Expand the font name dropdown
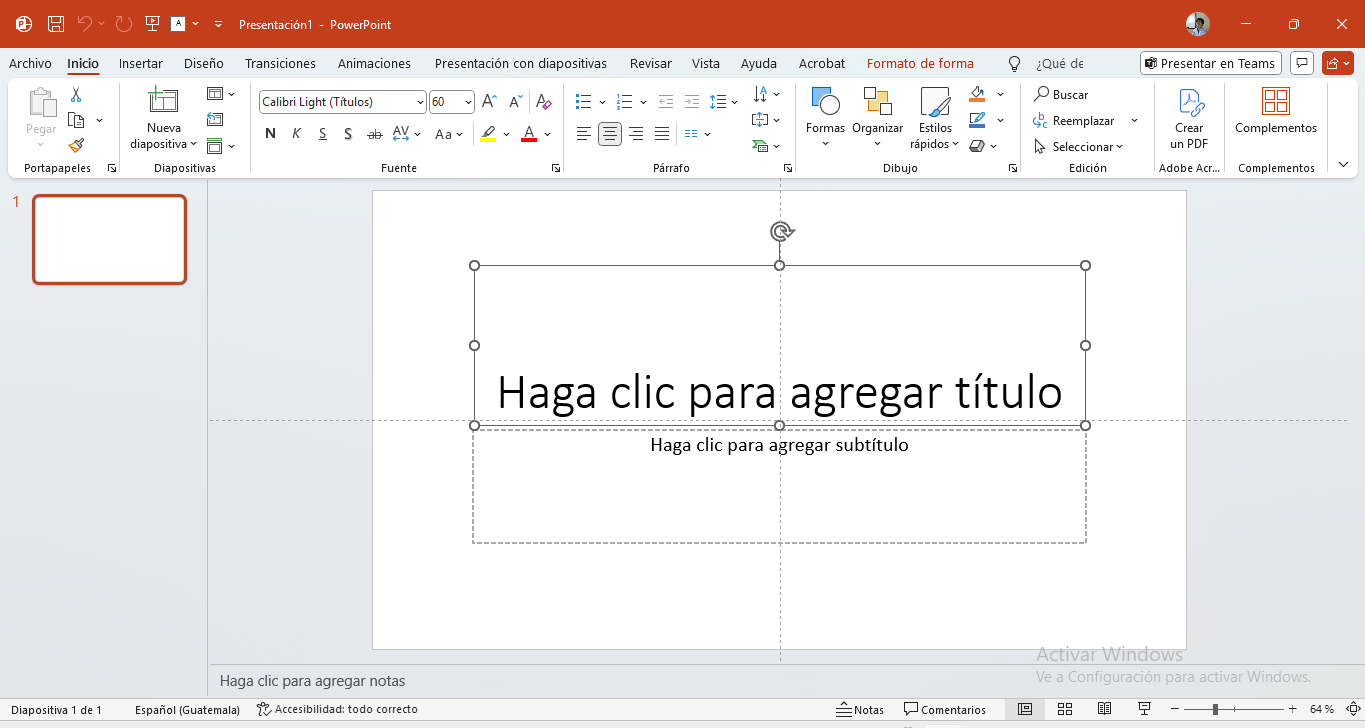This screenshot has height=728, width=1365. pyautogui.click(x=420, y=102)
